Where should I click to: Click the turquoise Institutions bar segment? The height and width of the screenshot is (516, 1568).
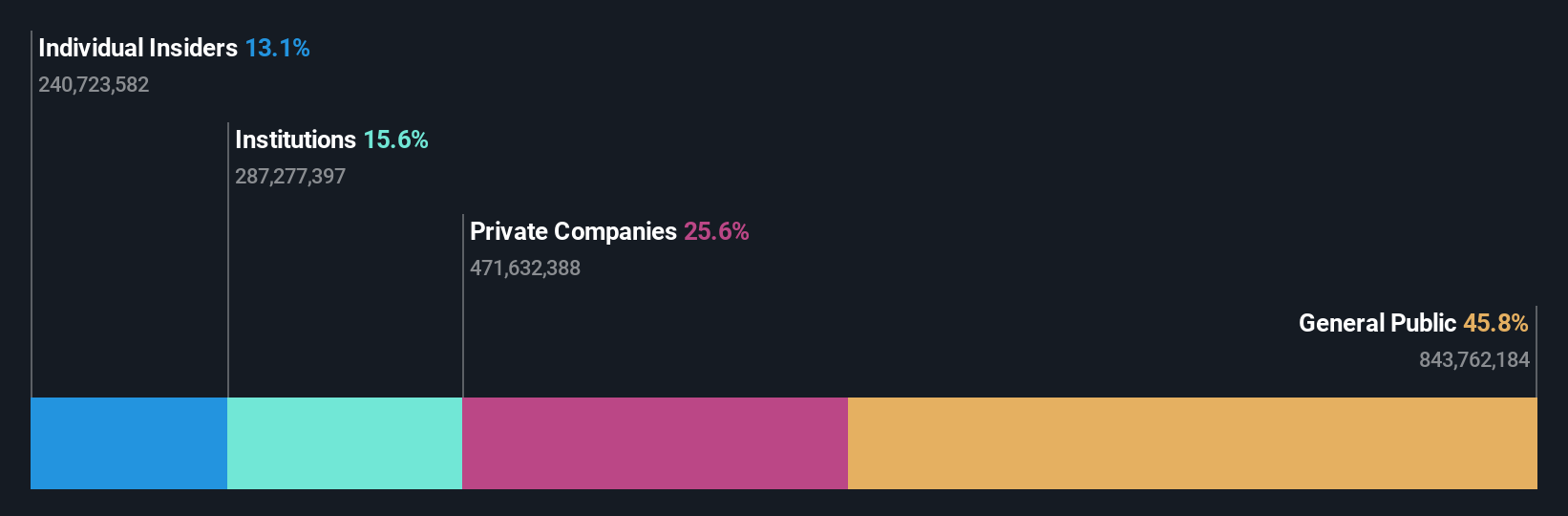tap(345, 443)
